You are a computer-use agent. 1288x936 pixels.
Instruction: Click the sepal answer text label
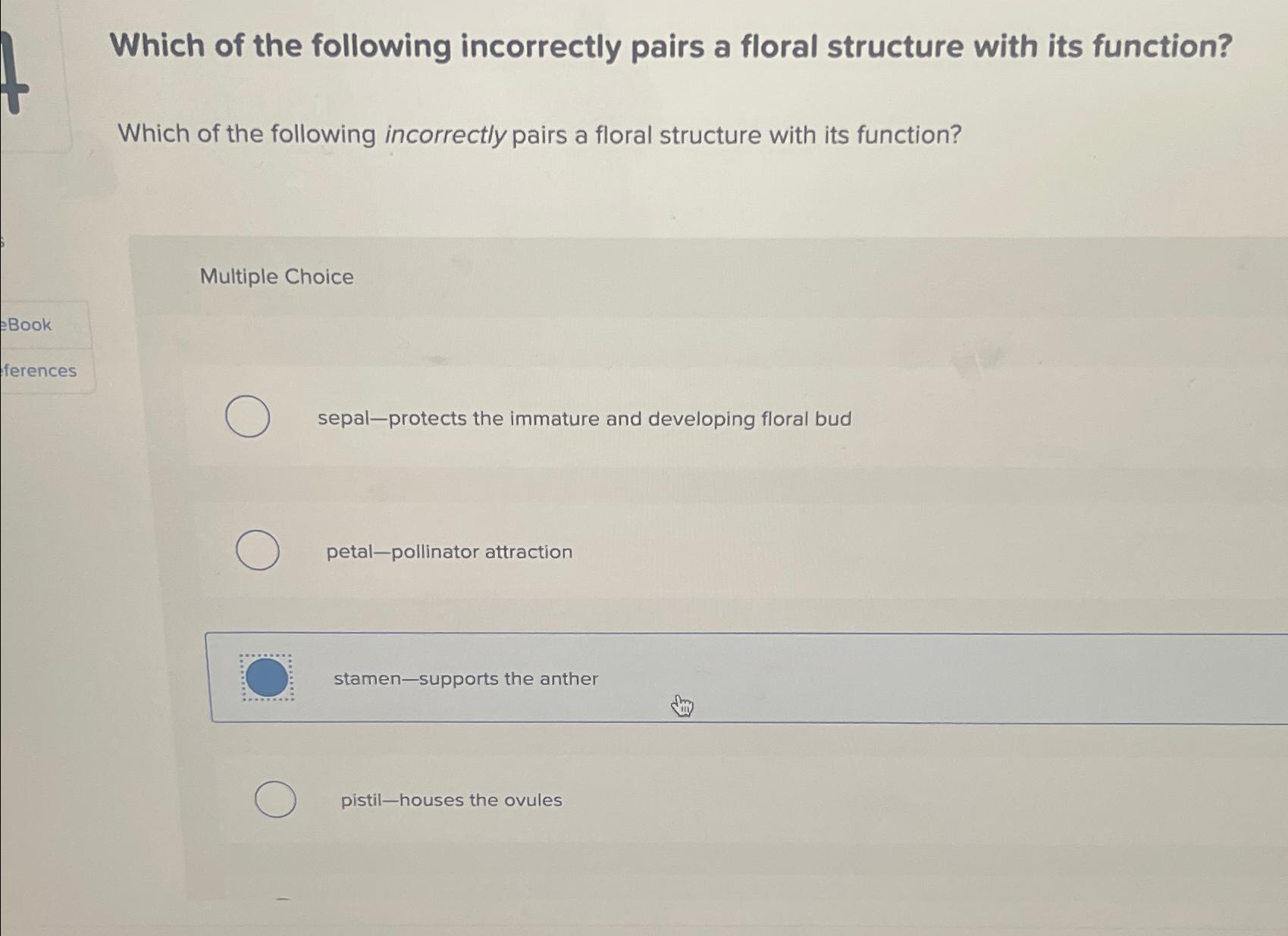[584, 418]
